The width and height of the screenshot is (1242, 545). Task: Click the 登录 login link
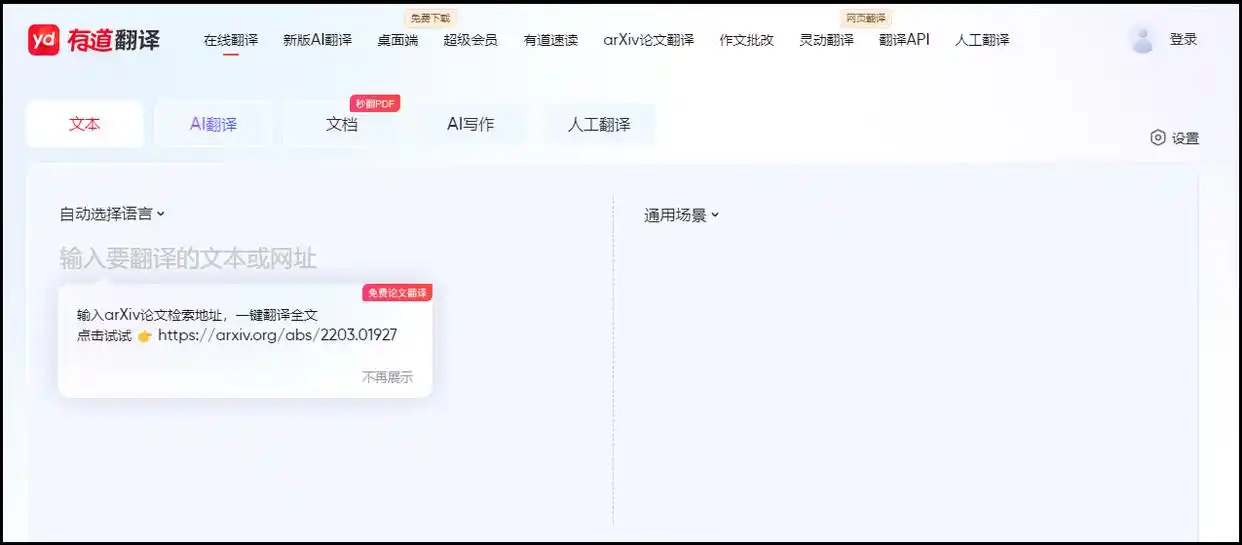coord(1183,39)
